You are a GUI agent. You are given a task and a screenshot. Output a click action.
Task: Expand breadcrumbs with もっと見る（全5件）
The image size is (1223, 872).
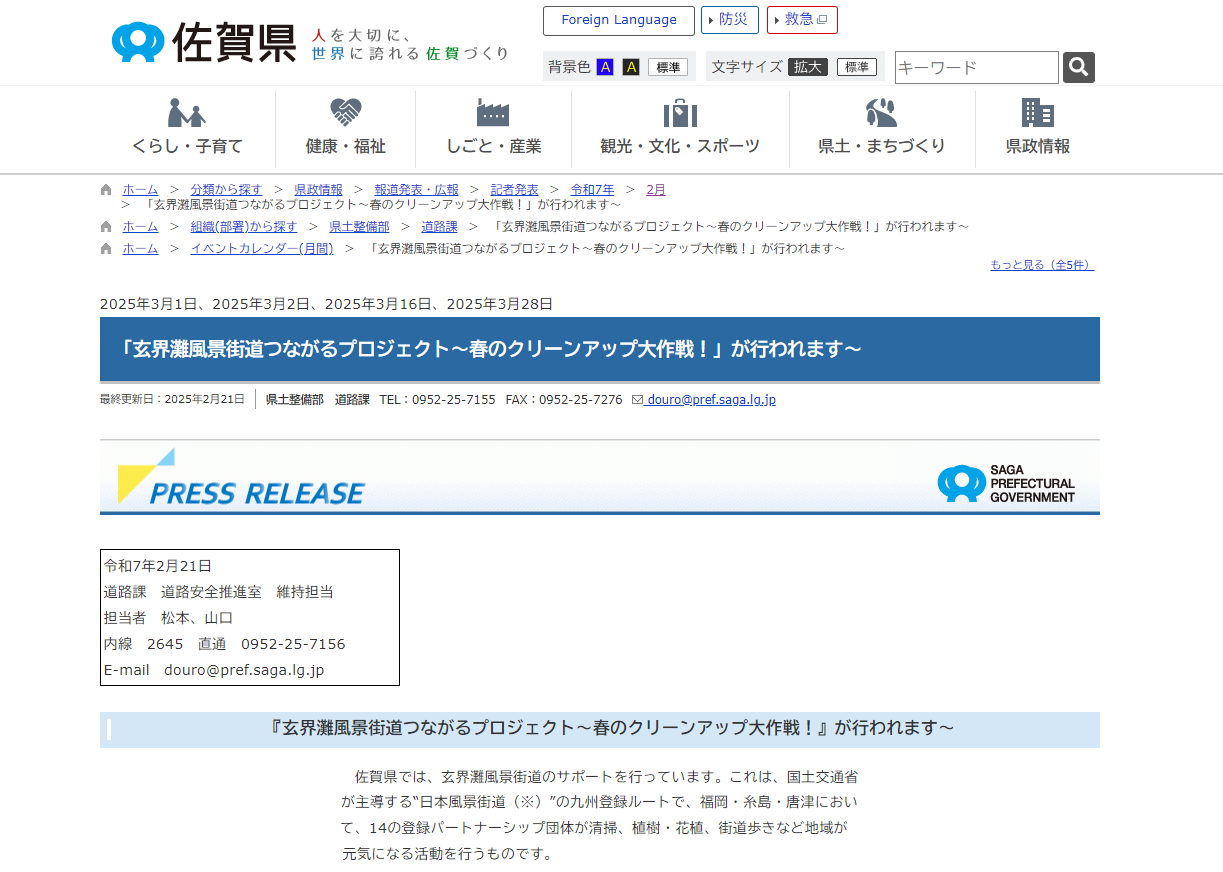(1041, 265)
